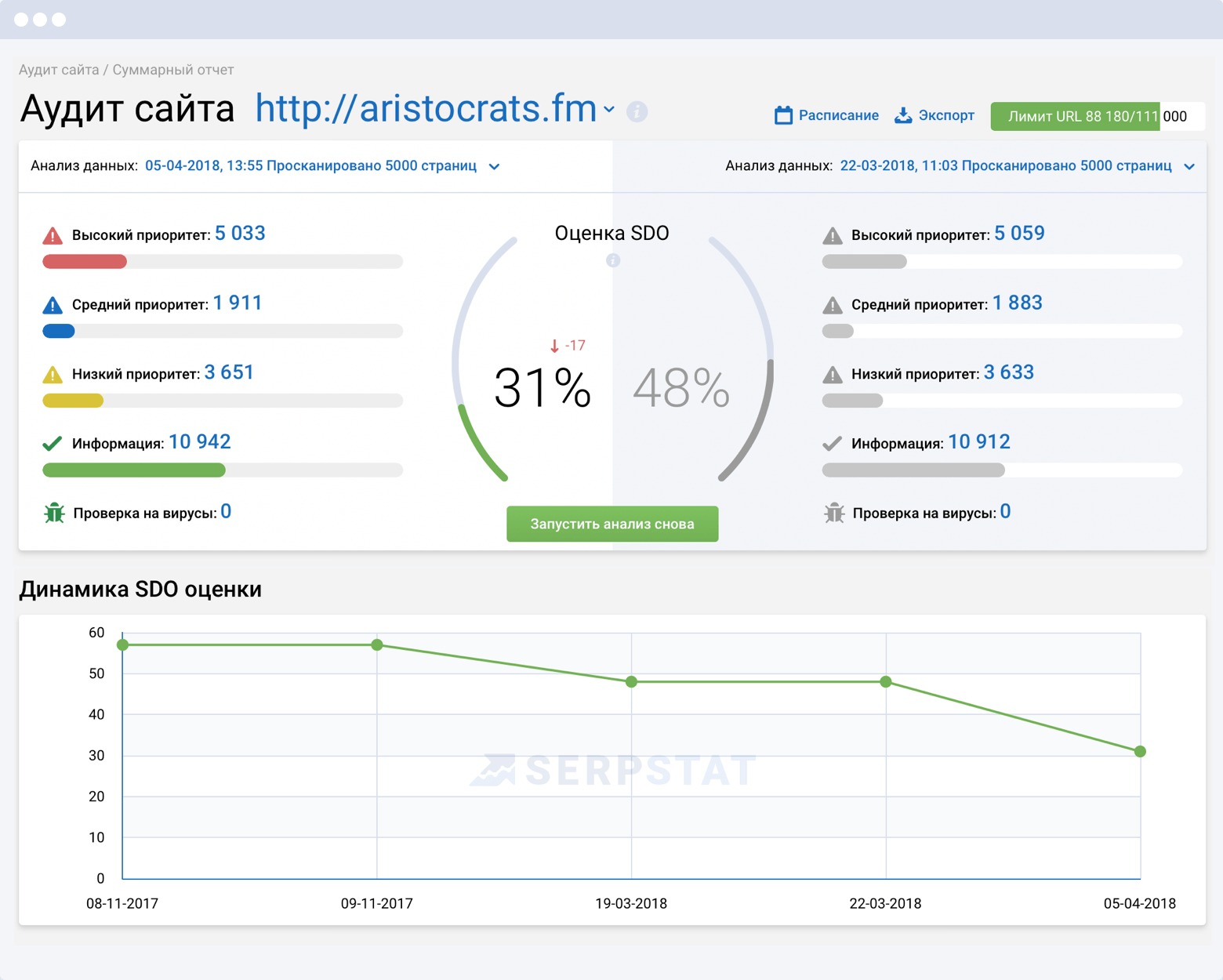
Task: Click the gray high-priority triangle in comparison panel
Action: [x=833, y=235]
